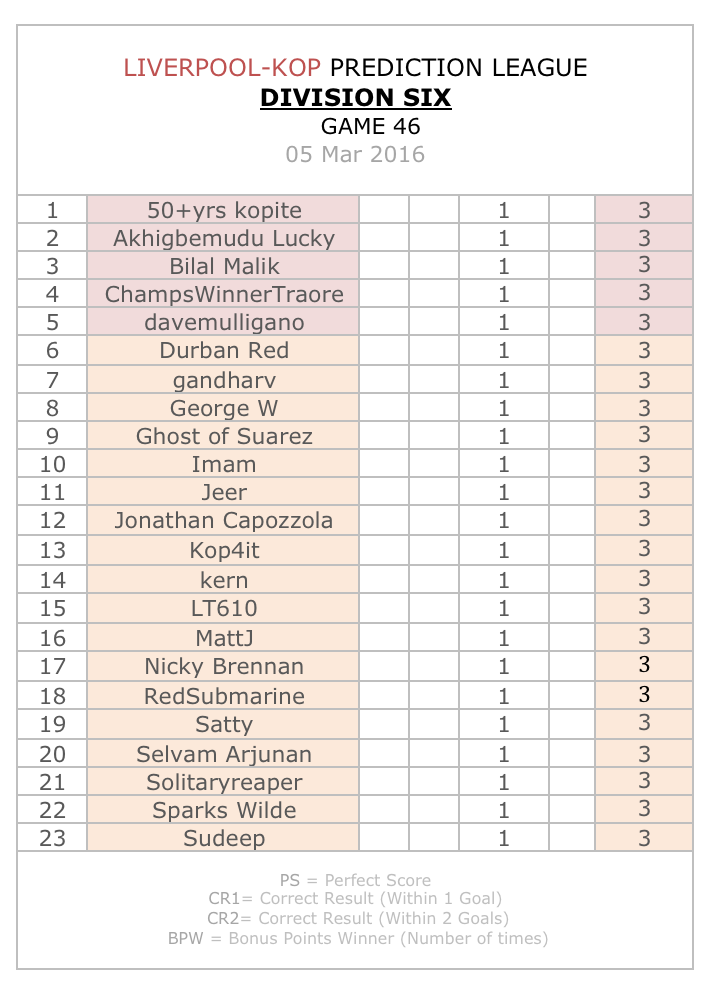Click the BPW Bonus Points Winner legend
Viewport: 718px width, 994px height.
click(x=357, y=938)
